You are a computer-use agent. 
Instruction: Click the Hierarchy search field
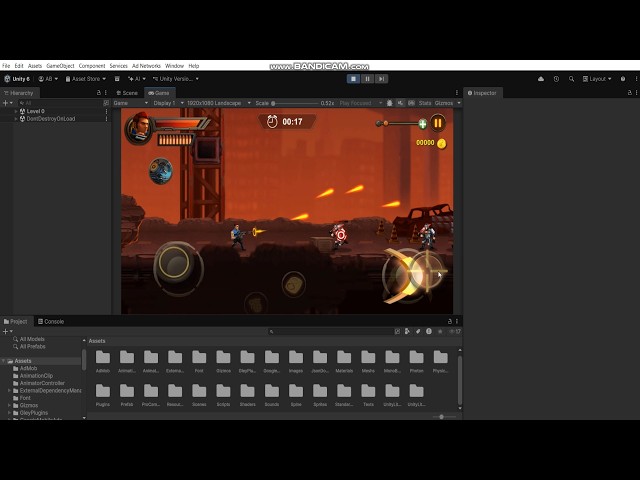point(60,103)
